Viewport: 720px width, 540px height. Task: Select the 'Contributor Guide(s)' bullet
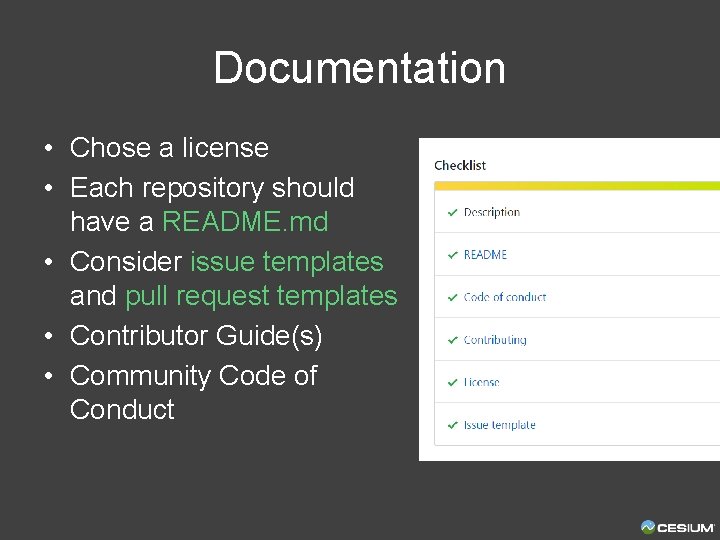pos(196,336)
